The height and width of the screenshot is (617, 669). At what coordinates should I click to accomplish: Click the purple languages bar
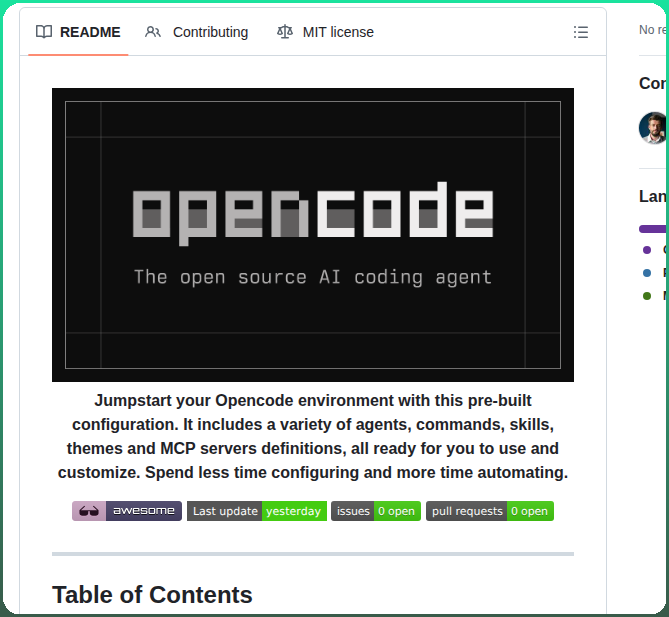(x=653, y=229)
